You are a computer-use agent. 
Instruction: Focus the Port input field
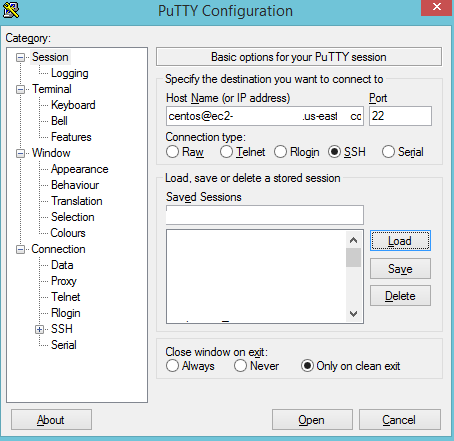400,116
